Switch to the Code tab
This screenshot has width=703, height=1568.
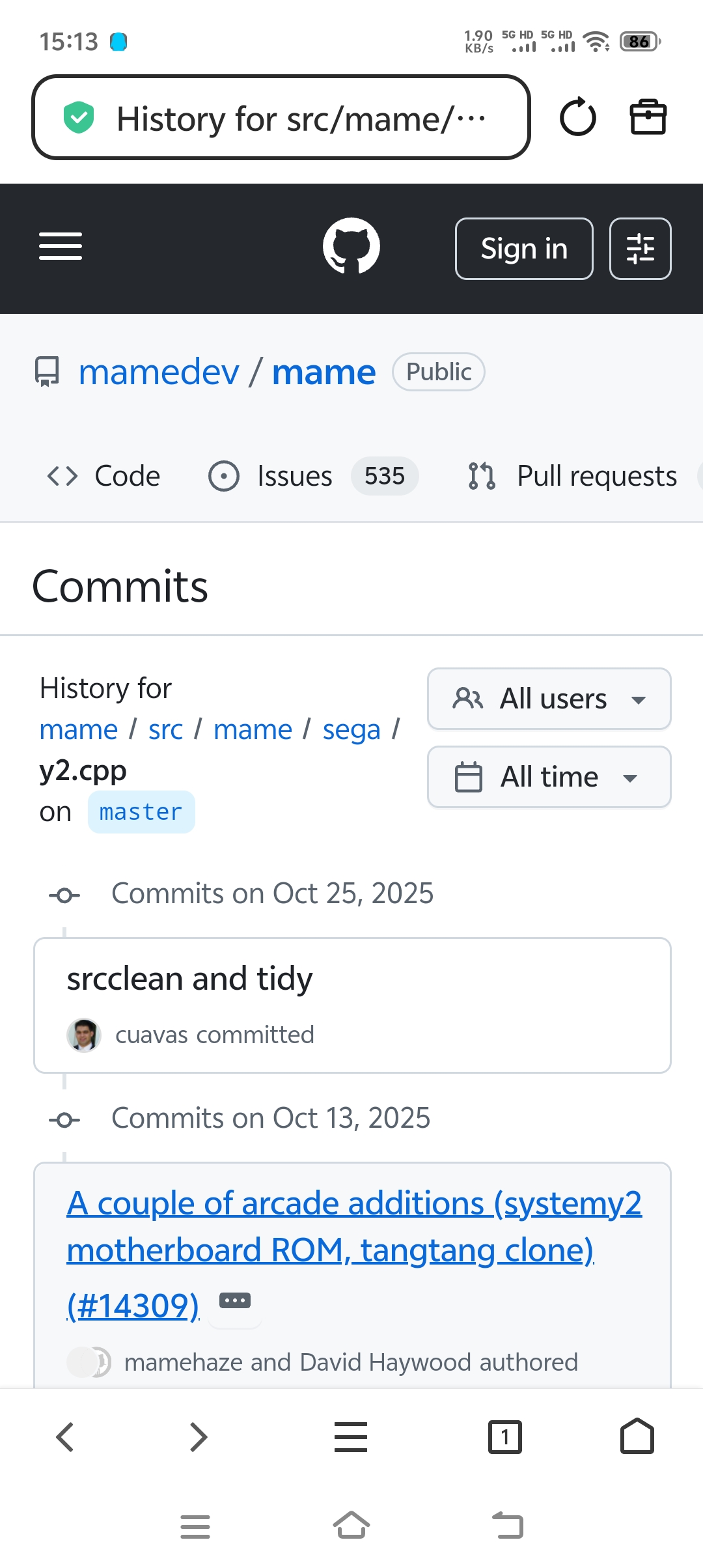click(x=104, y=476)
